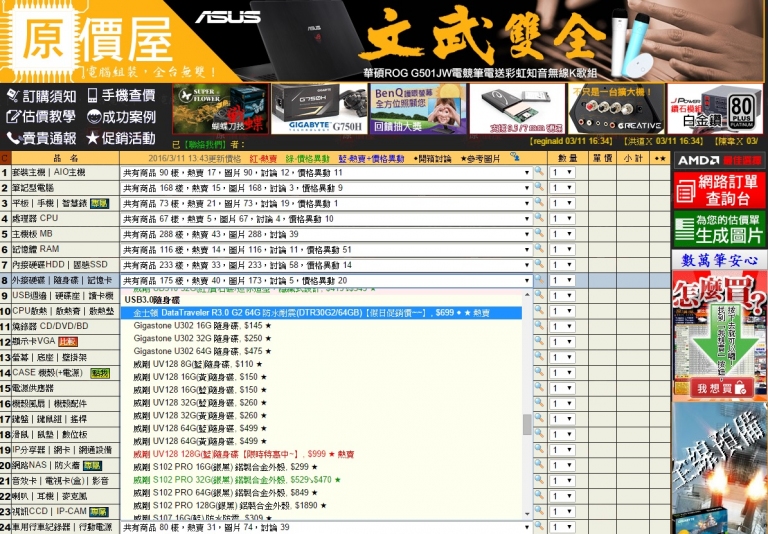The height and width of the screenshot is (534, 768).
Task: Open the 成功案例 link
Action: pos(121,117)
